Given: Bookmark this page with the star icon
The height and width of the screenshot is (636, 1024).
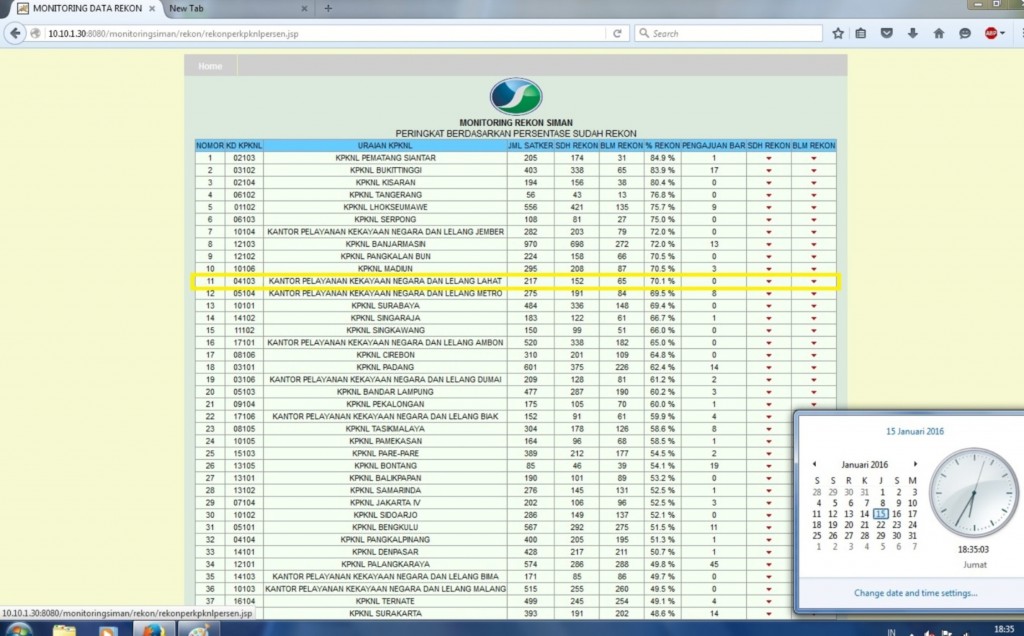Looking at the screenshot, I should 838,33.
